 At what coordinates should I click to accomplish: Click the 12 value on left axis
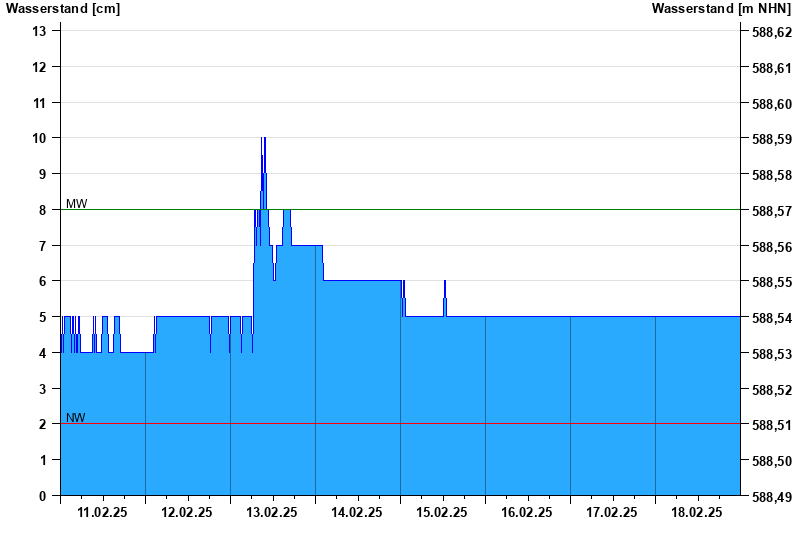[x=39, y=67]
